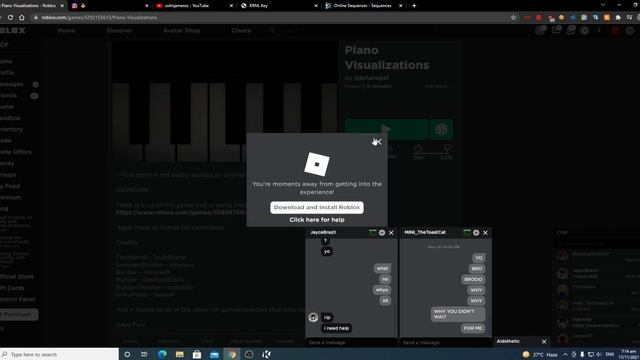Open Cortana circle on taskbar
This screenshot has height=360, width=640.
coord(127,354)
